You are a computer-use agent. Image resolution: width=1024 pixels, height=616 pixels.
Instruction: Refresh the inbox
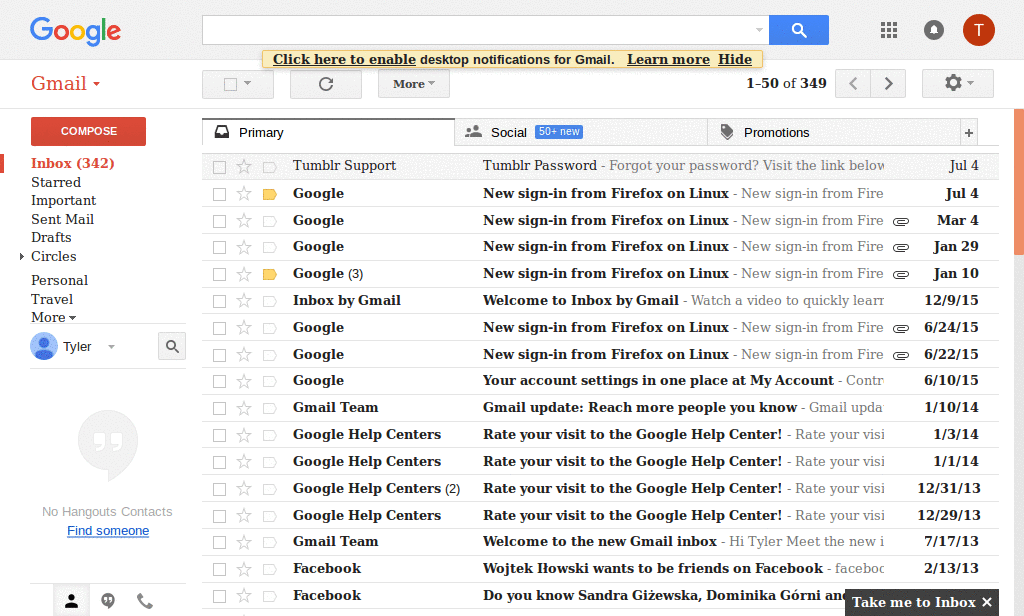325,83
